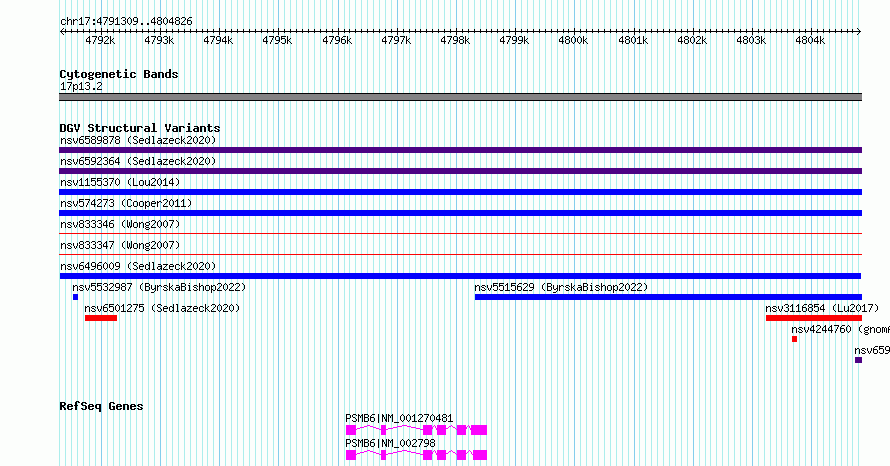Click the nsv6592364 (Sedlazeck2020) label
The image size is (890, 466).
tap(138, 161)
